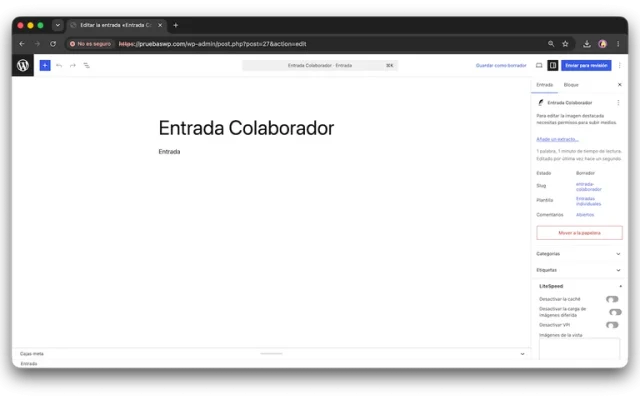Open the block inserter plus button

point(45,65)
